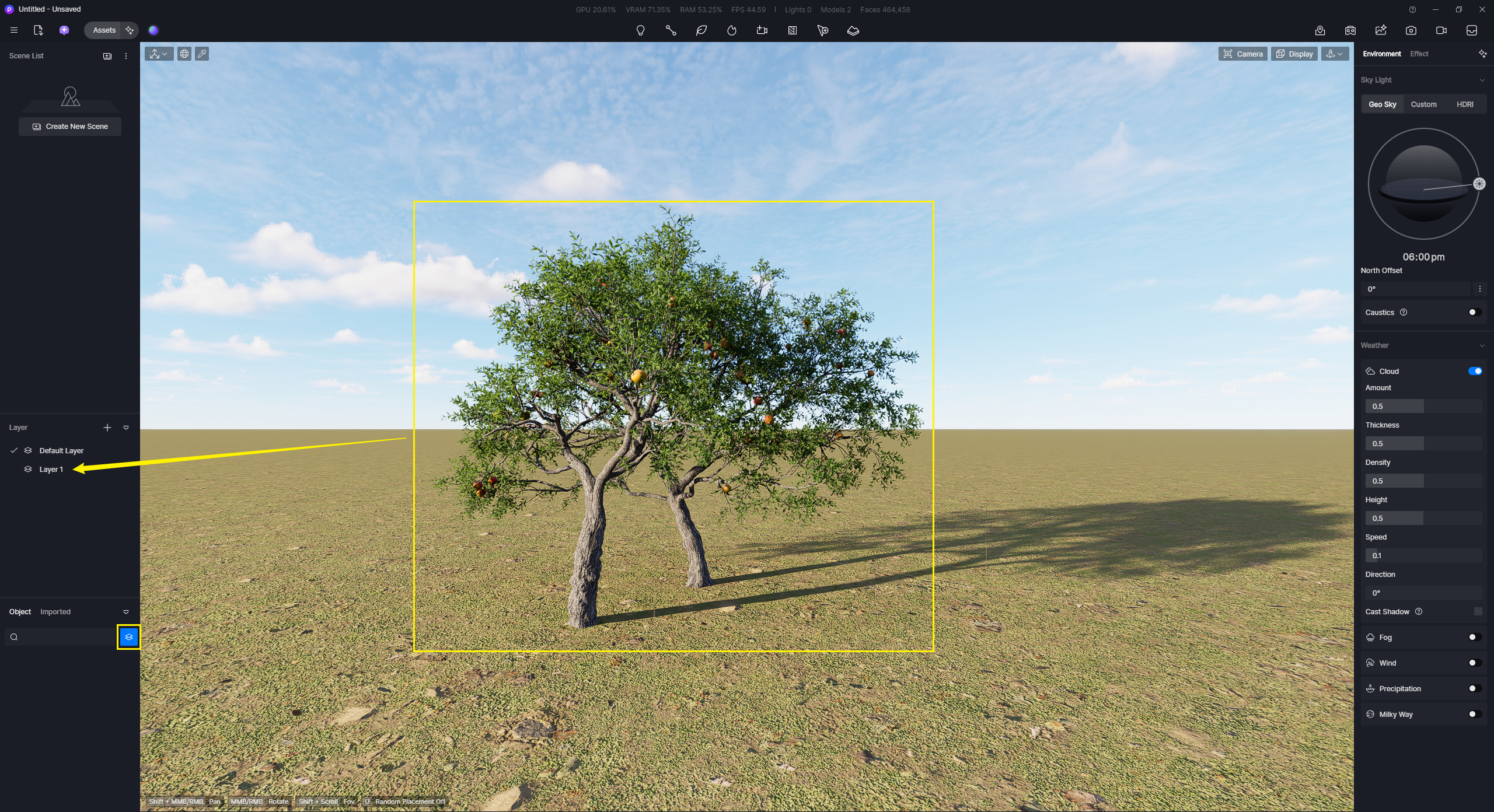Select the light bulb lighting tool
Screen dimensions: 1494x812
640,30
